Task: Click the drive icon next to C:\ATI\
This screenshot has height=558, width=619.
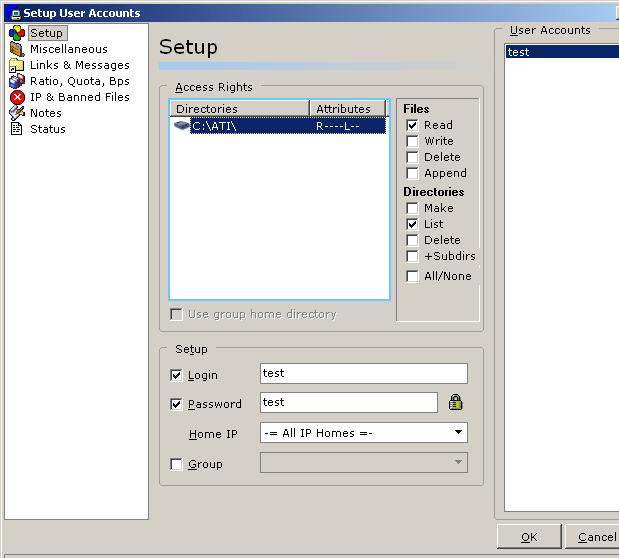Action: pyautogui.click(x=182, y=126)
